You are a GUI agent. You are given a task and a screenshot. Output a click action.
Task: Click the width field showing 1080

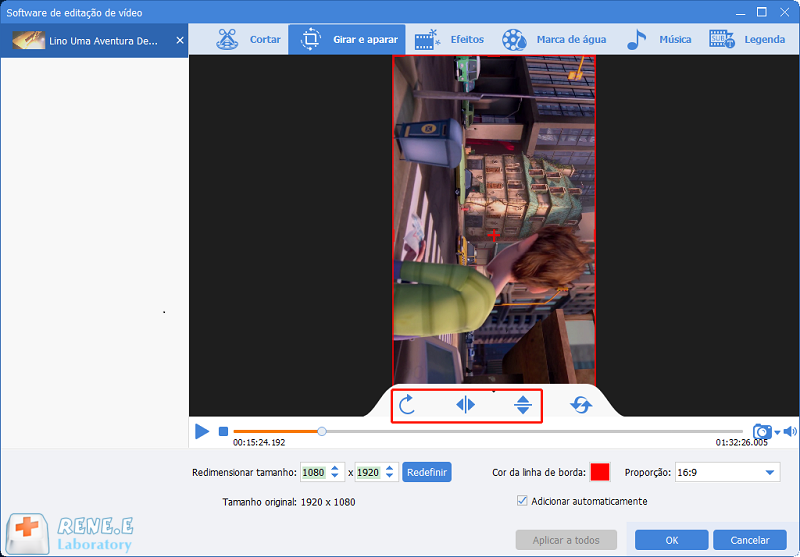tap(314, 472)
